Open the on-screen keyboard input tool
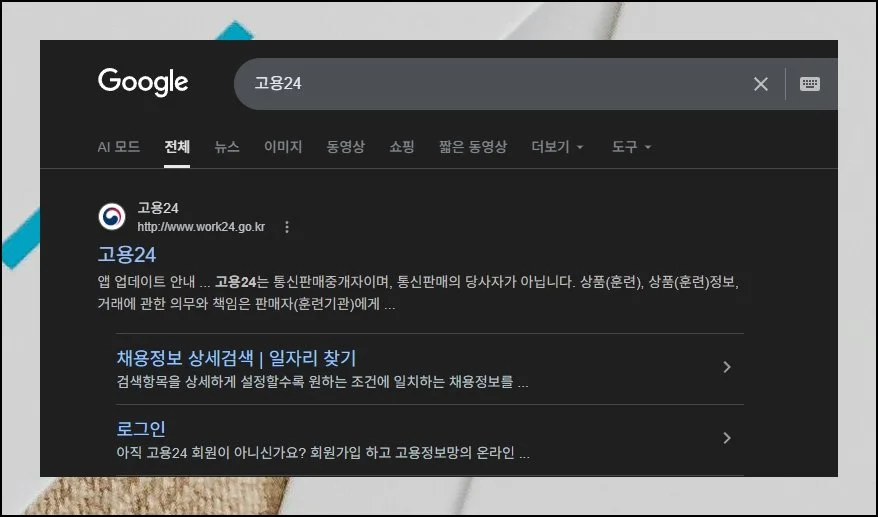The width and height of the screenshot is (878, 517). coord(810,84)
